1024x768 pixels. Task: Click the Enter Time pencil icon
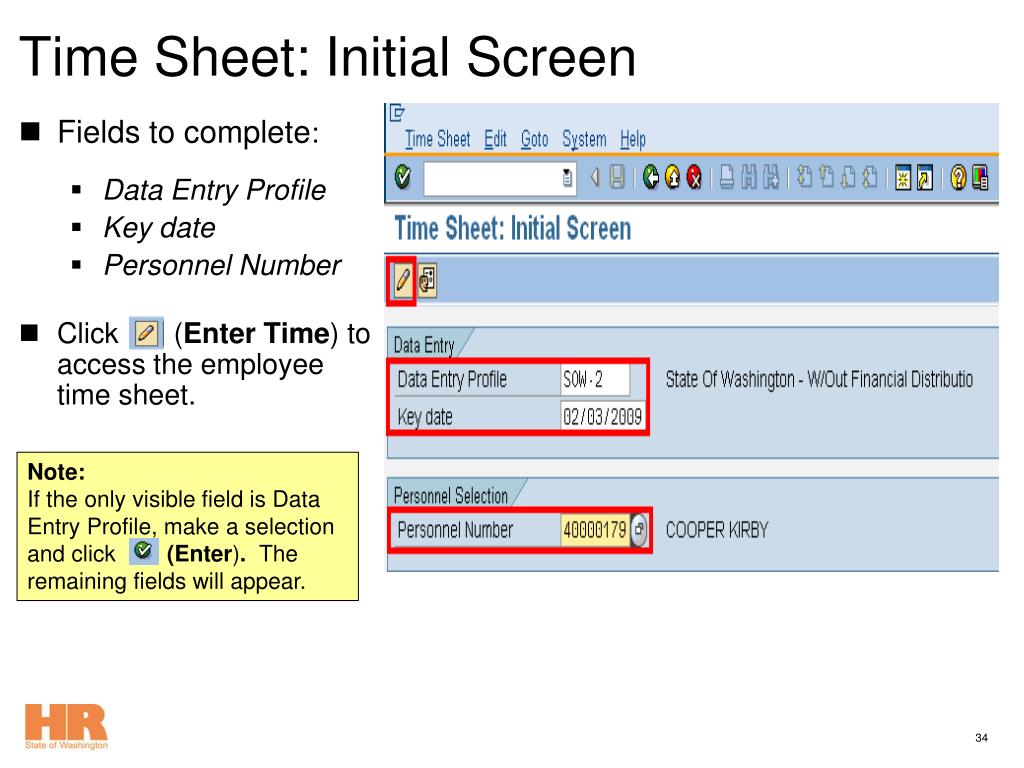[x=403, y=281]
